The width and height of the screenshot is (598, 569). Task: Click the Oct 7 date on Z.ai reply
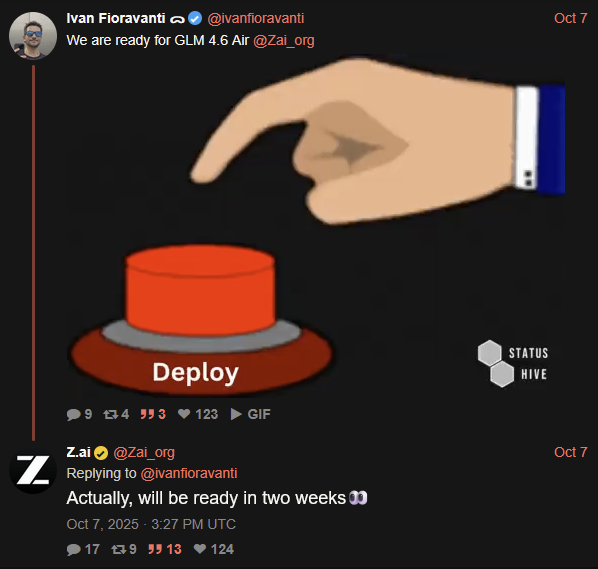pyautogui.click(x=571, y=452)
